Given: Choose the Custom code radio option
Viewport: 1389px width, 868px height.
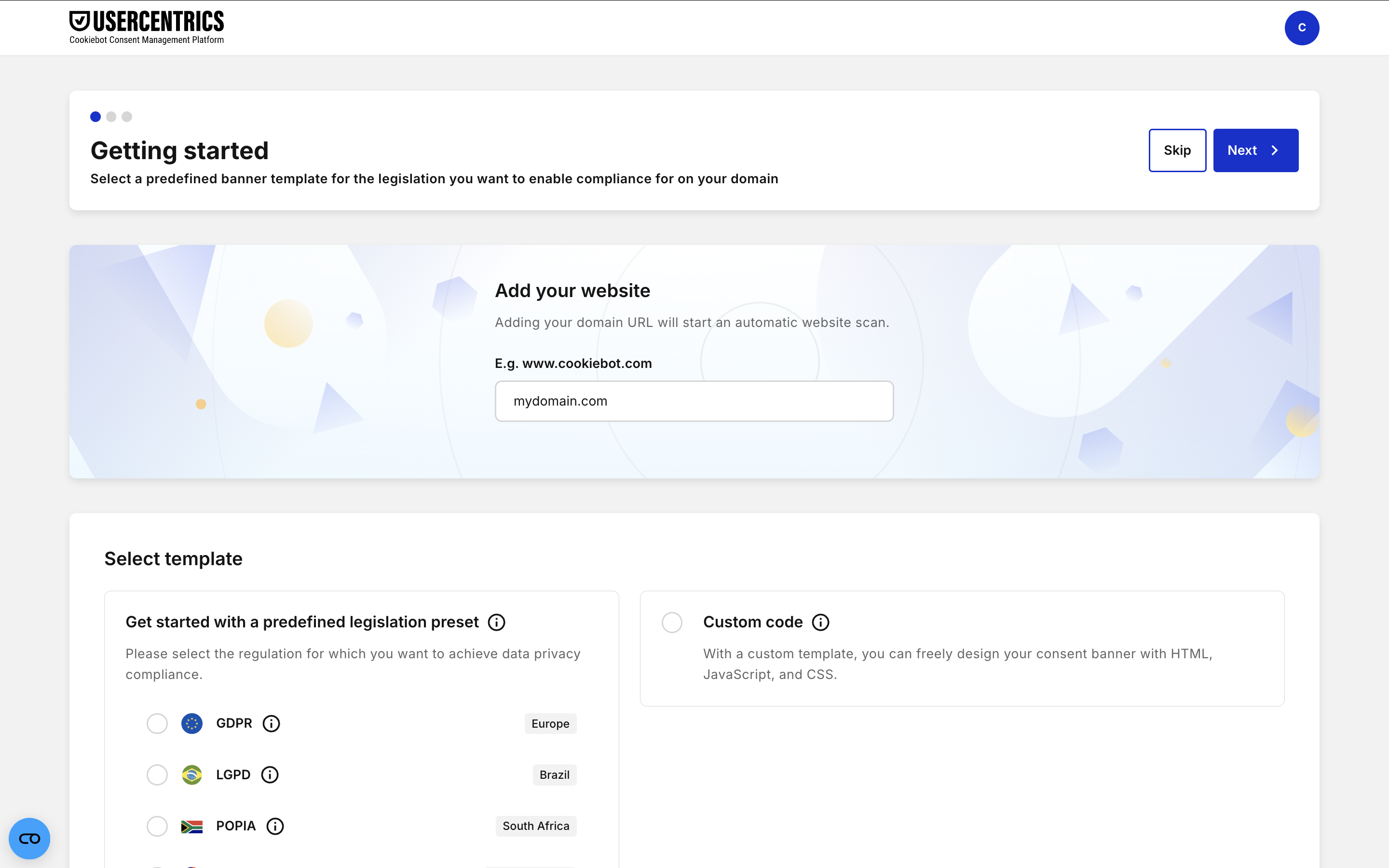Looking at the screenshot, I should click(671, 622).
